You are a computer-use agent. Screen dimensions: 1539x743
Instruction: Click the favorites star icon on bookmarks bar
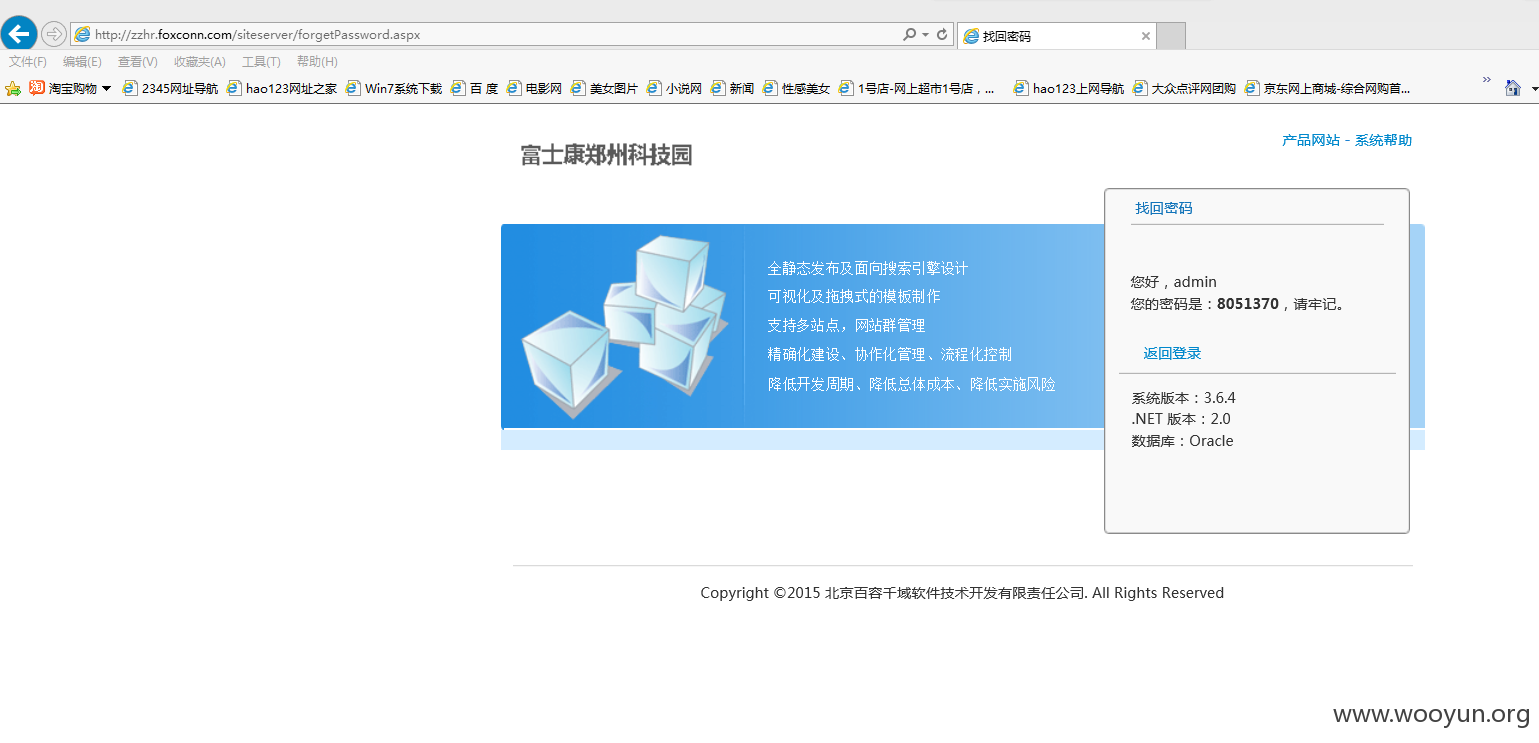pyautogui.click(x=13, y=88)
